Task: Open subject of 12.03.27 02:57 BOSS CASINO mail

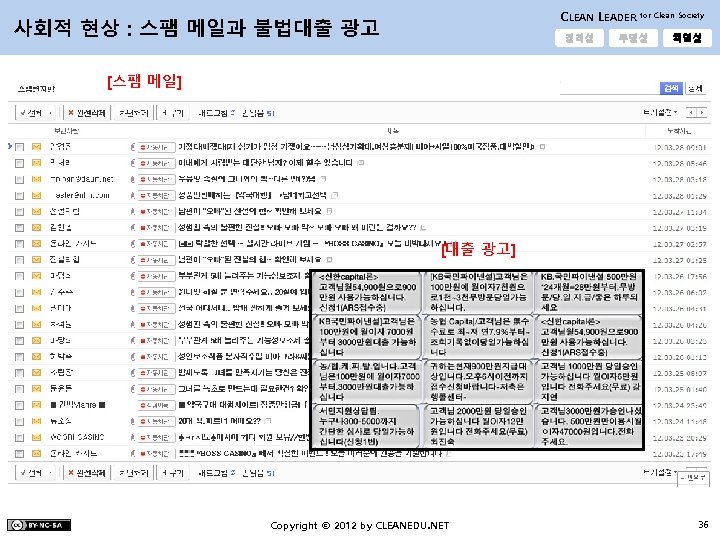Action: pos(310,243)
